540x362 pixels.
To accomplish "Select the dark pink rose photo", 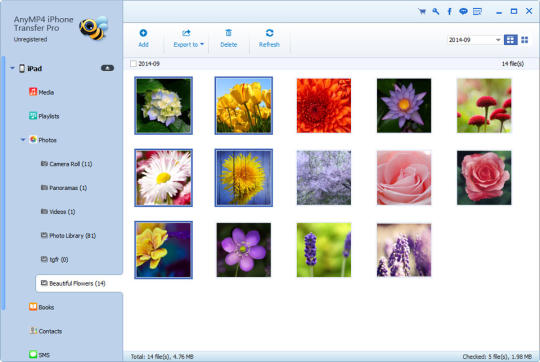I will click(484, 178).
